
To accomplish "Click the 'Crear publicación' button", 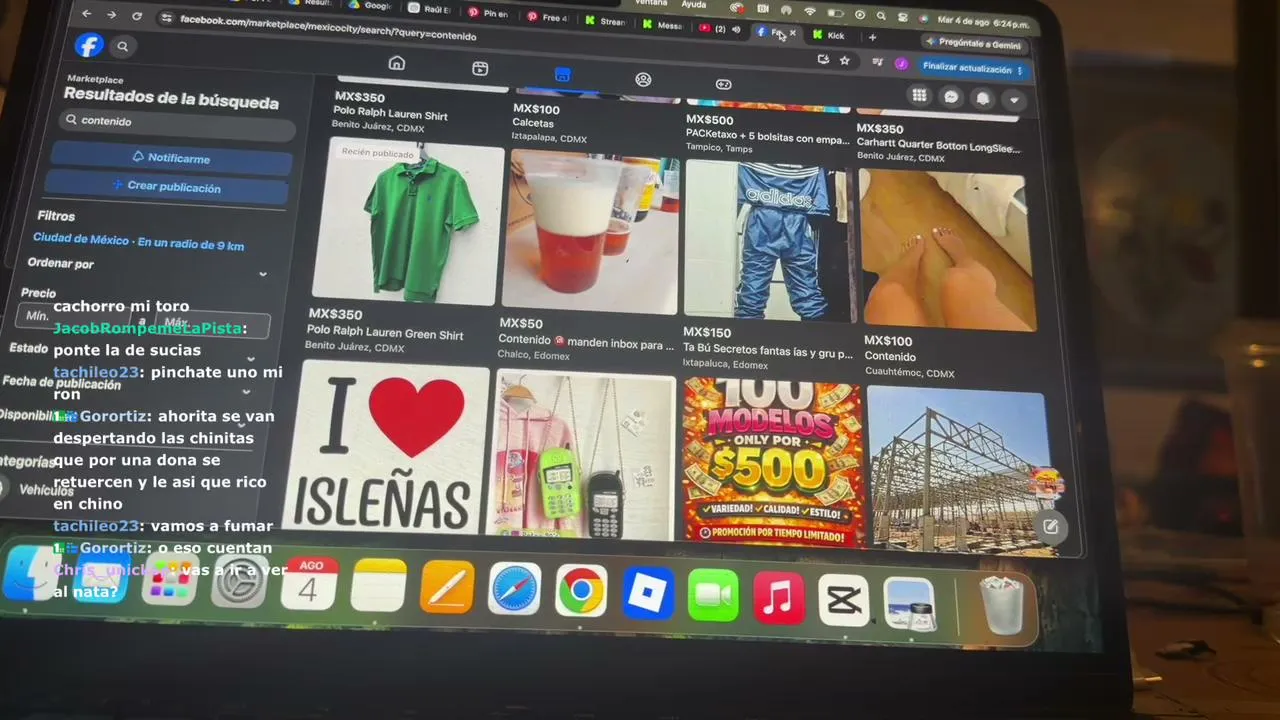I will click(x=167, y=186).
